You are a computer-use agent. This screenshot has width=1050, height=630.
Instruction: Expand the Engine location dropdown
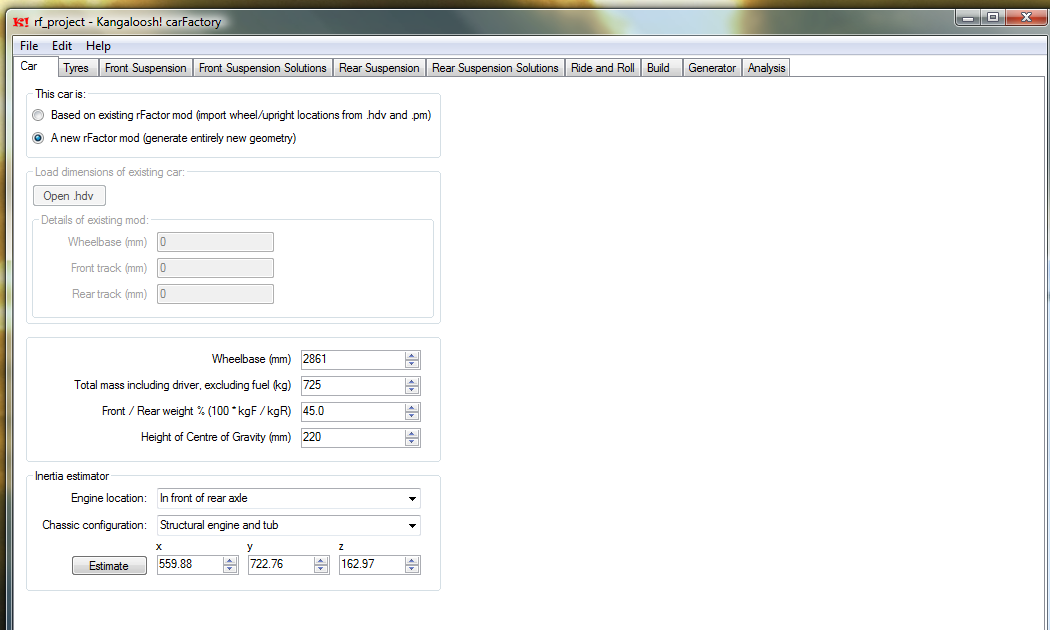(289, 498)
